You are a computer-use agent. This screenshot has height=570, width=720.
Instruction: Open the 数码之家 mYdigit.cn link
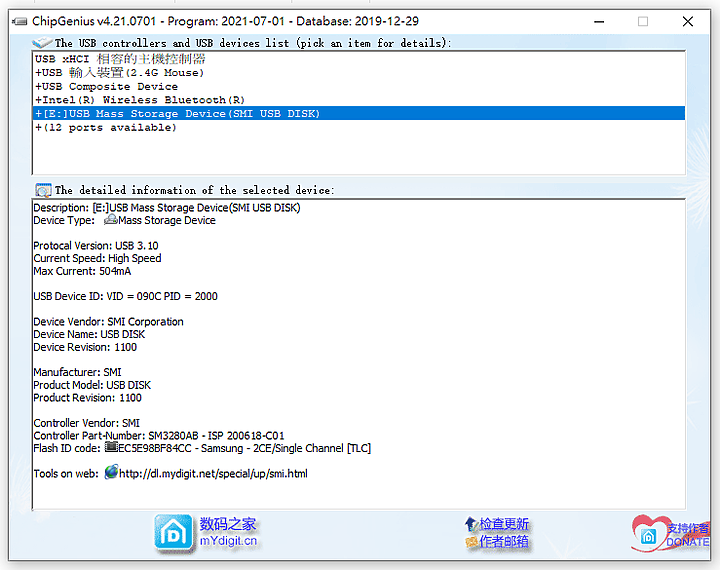[228, 532]
